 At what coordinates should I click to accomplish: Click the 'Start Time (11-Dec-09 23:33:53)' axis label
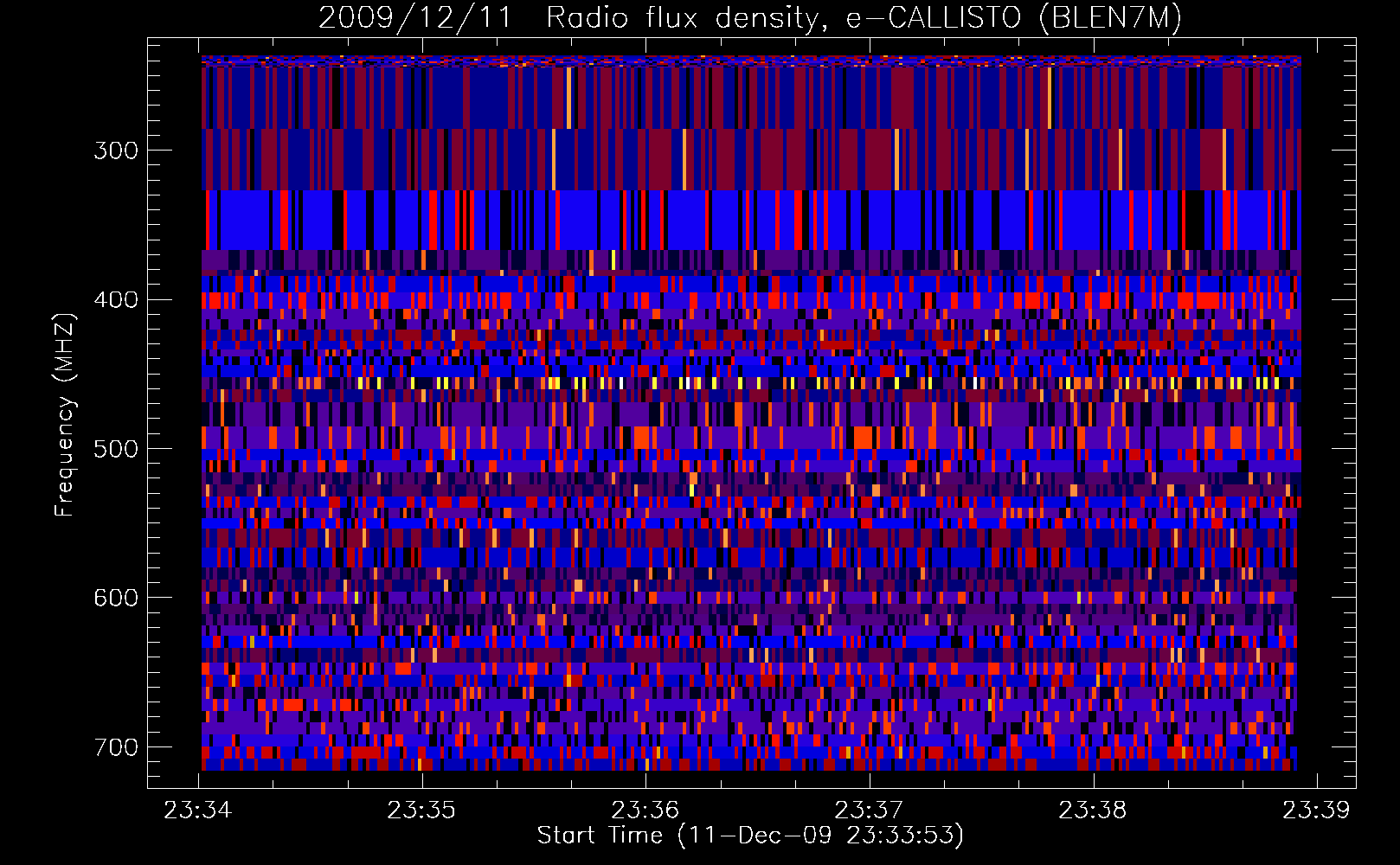coord(750,836)
